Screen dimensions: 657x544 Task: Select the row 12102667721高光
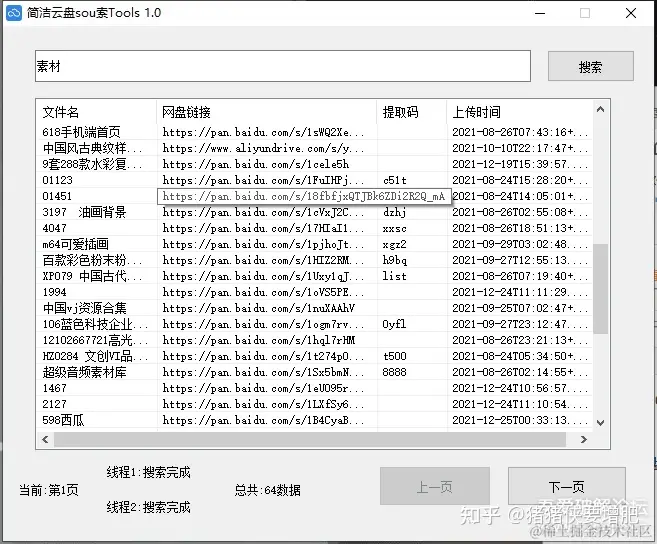point(314,340)
